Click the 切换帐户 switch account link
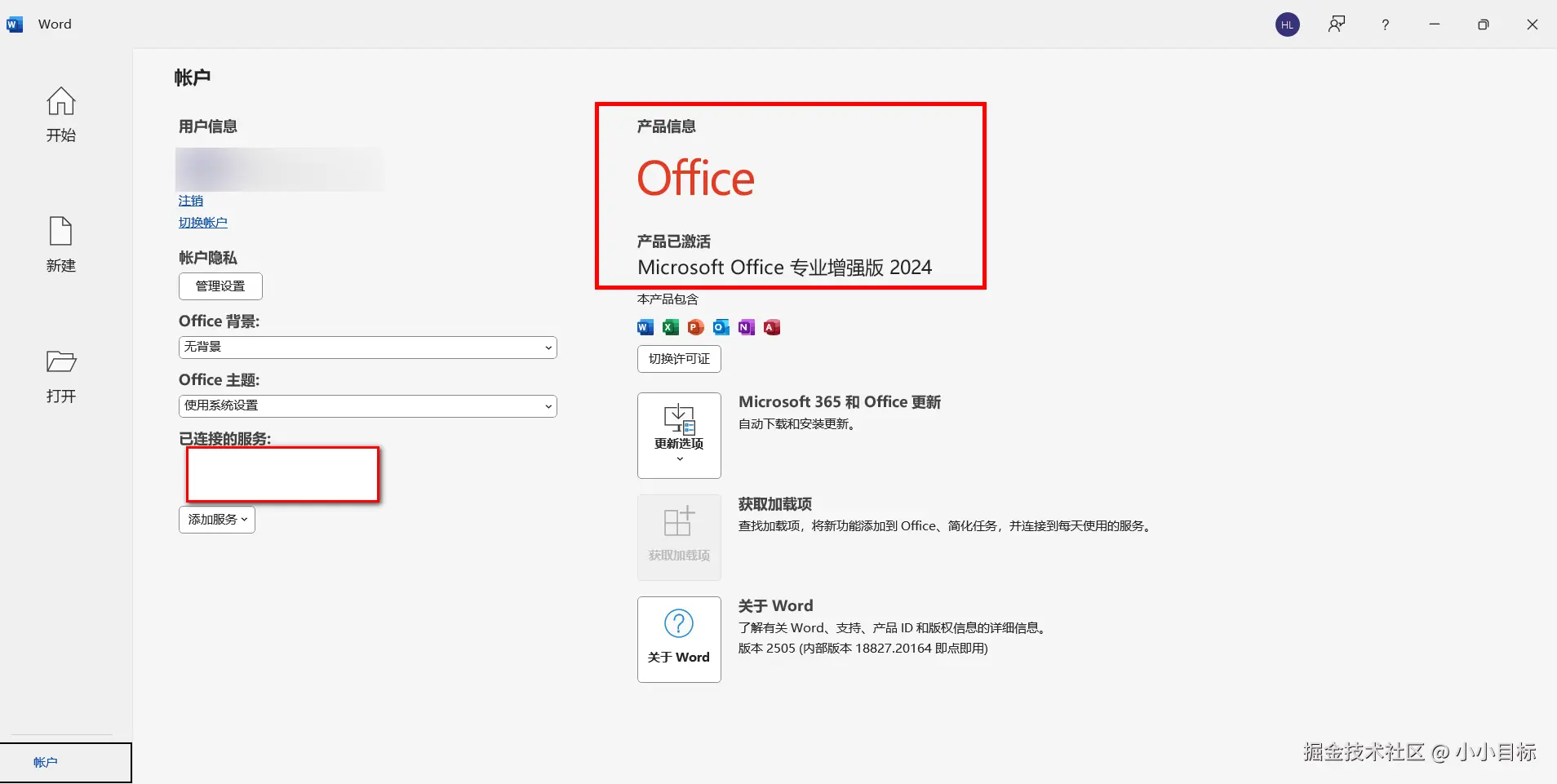 pos(203,223)
